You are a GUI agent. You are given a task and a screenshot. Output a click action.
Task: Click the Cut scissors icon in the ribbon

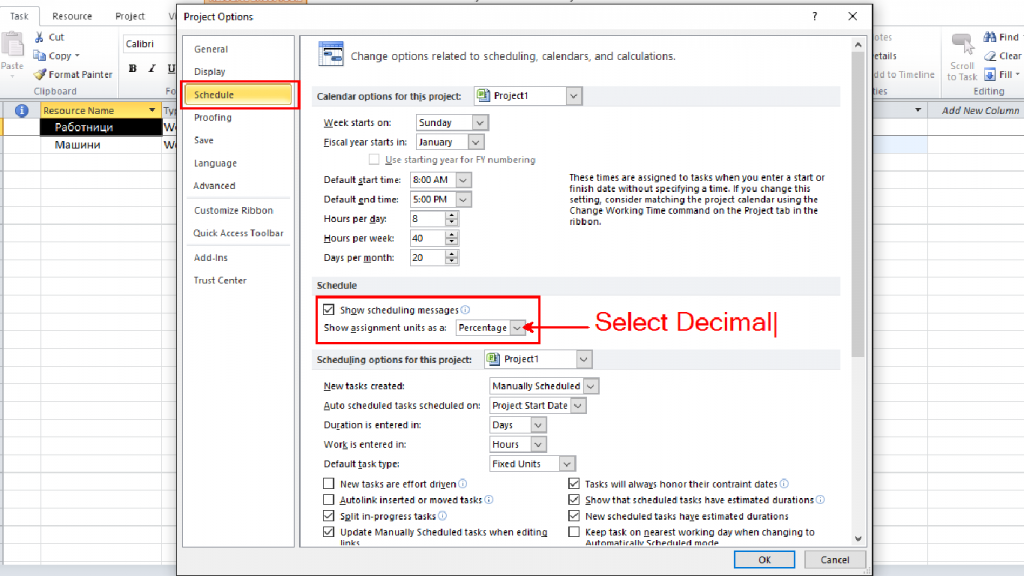(40, 37)
